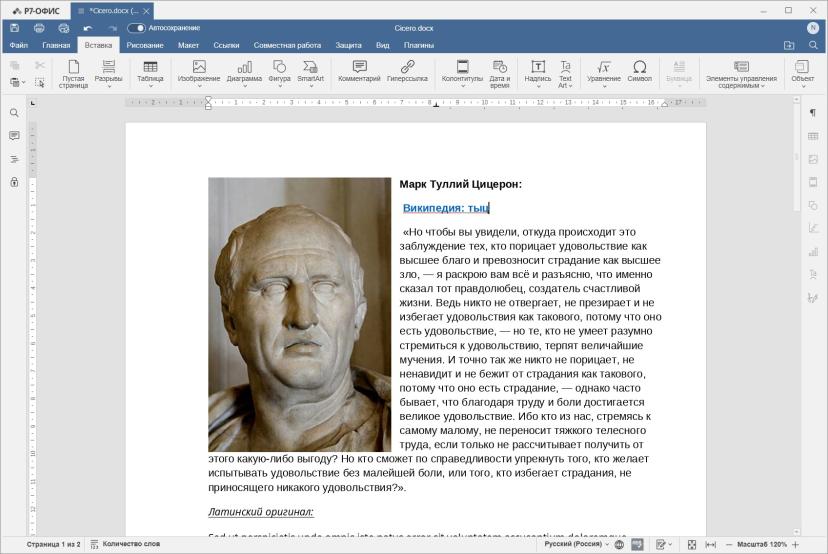Open the Плагины tab
Viewport: 828px width, 554px height.
coord(419,45)
